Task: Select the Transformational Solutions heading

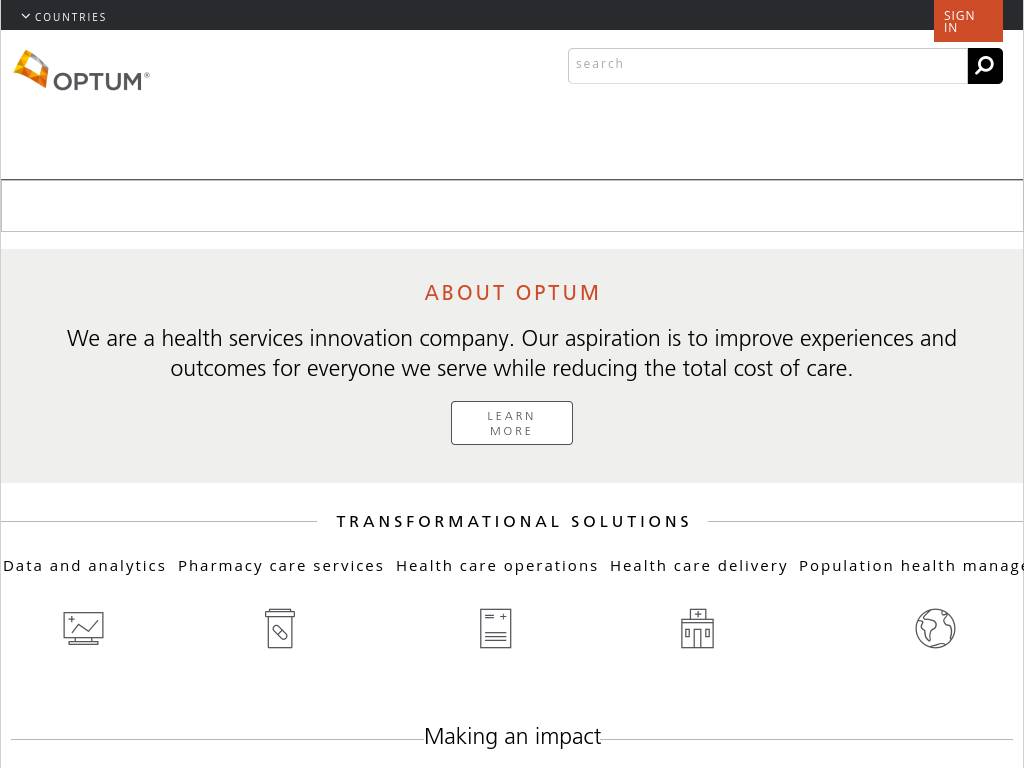Action: pos(513,522)
